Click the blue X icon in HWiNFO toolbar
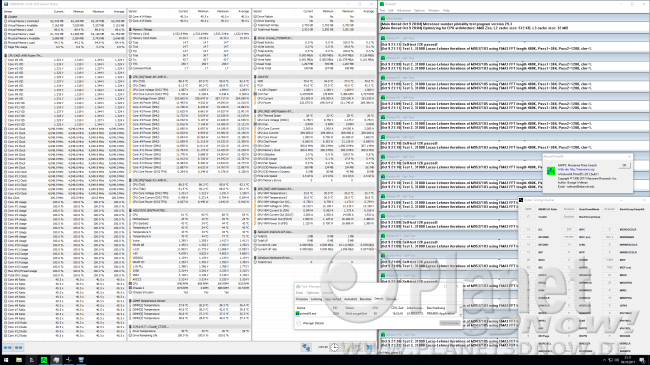This screenshot has width=650, height=365. [369, 348]
